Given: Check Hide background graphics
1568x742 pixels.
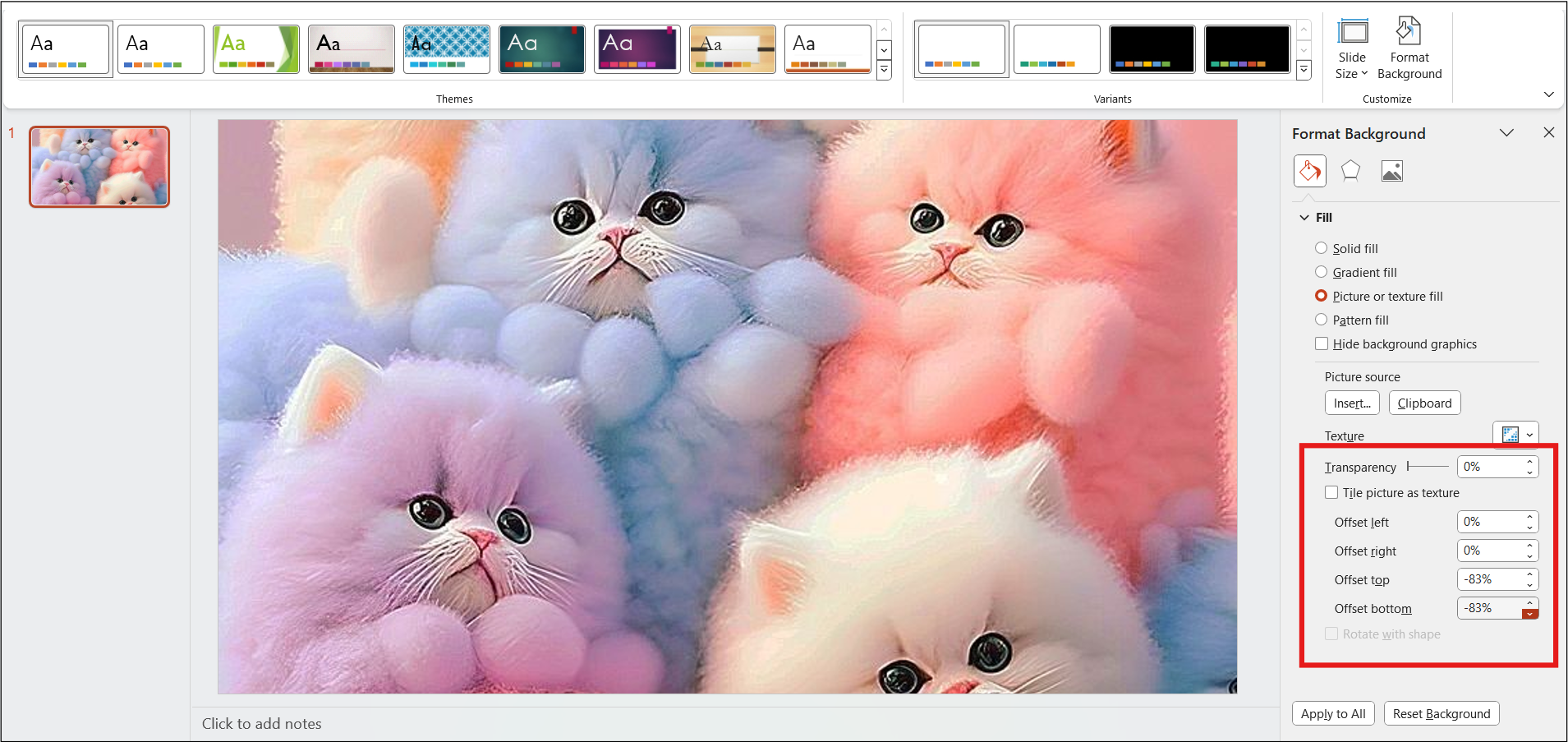Looking at the screenshot, I should coord(1321,343).
